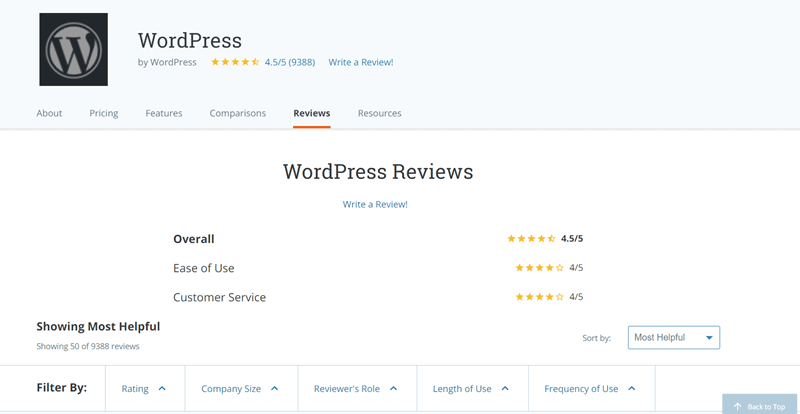
Task: Click the Customer Service stars
Action: click(x=539, y=297)
